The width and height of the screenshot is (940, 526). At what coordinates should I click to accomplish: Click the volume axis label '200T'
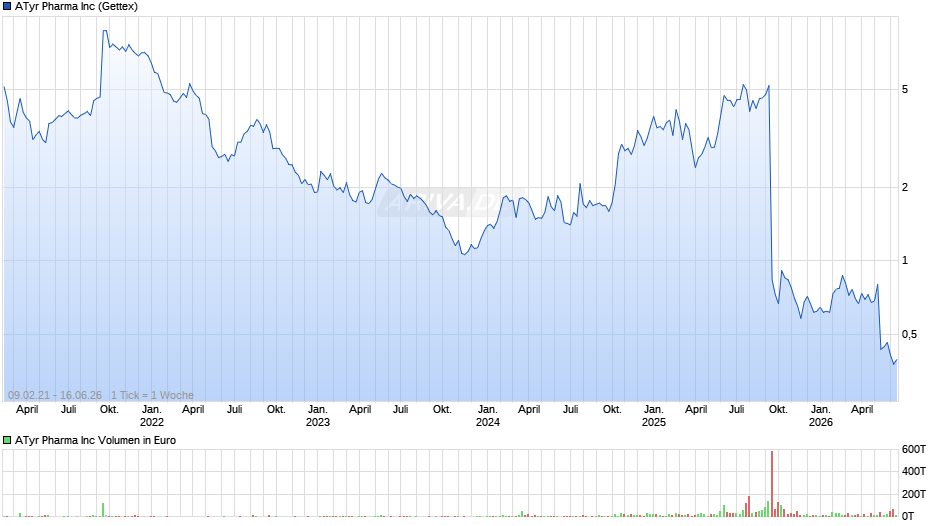click(x=914, y=494)
